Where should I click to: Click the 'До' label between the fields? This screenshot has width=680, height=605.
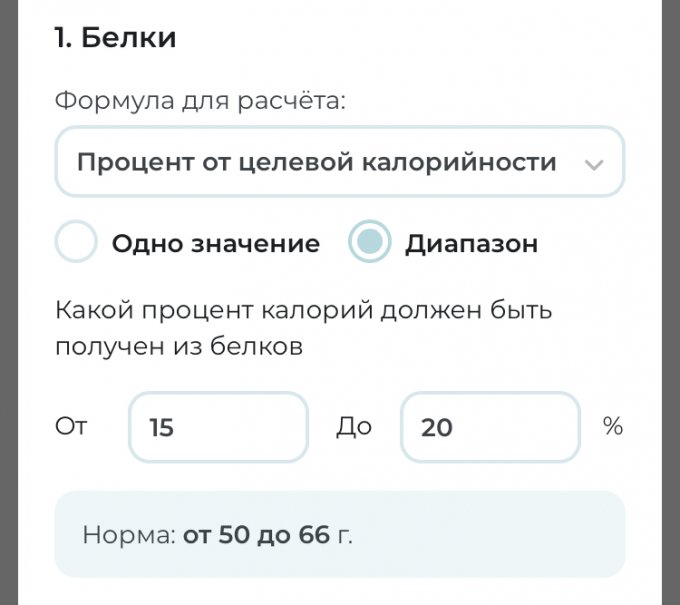(x=354, y=426)
